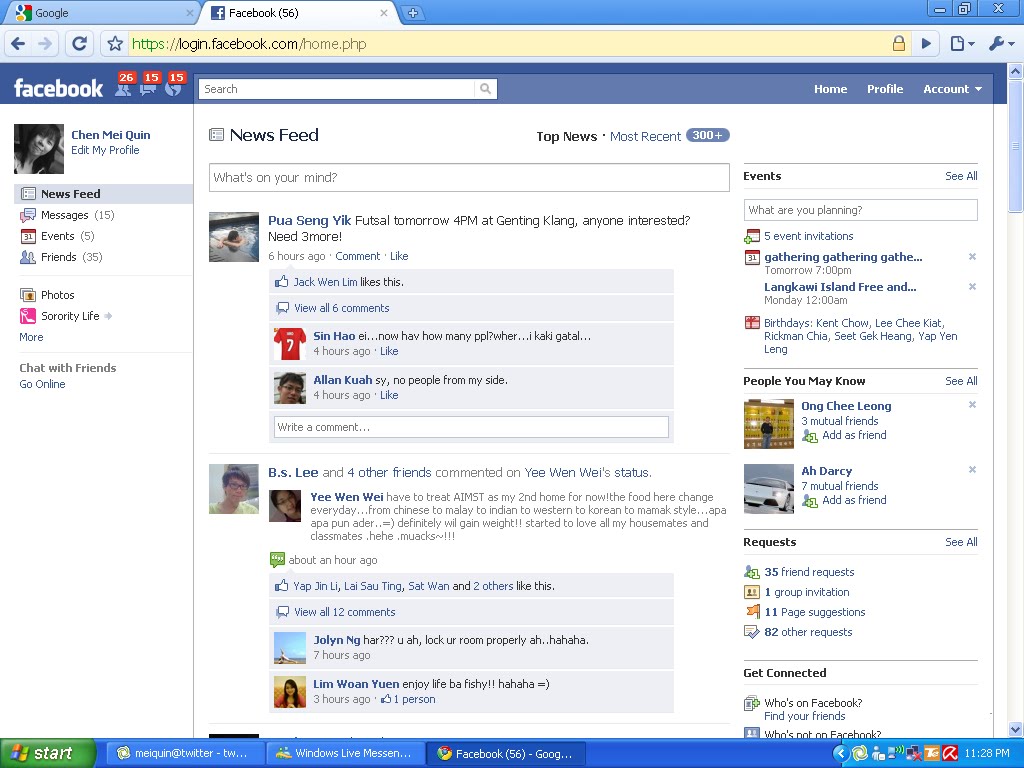
Task: Open 11 Page suggestions
Action: [x=814, y=612]
